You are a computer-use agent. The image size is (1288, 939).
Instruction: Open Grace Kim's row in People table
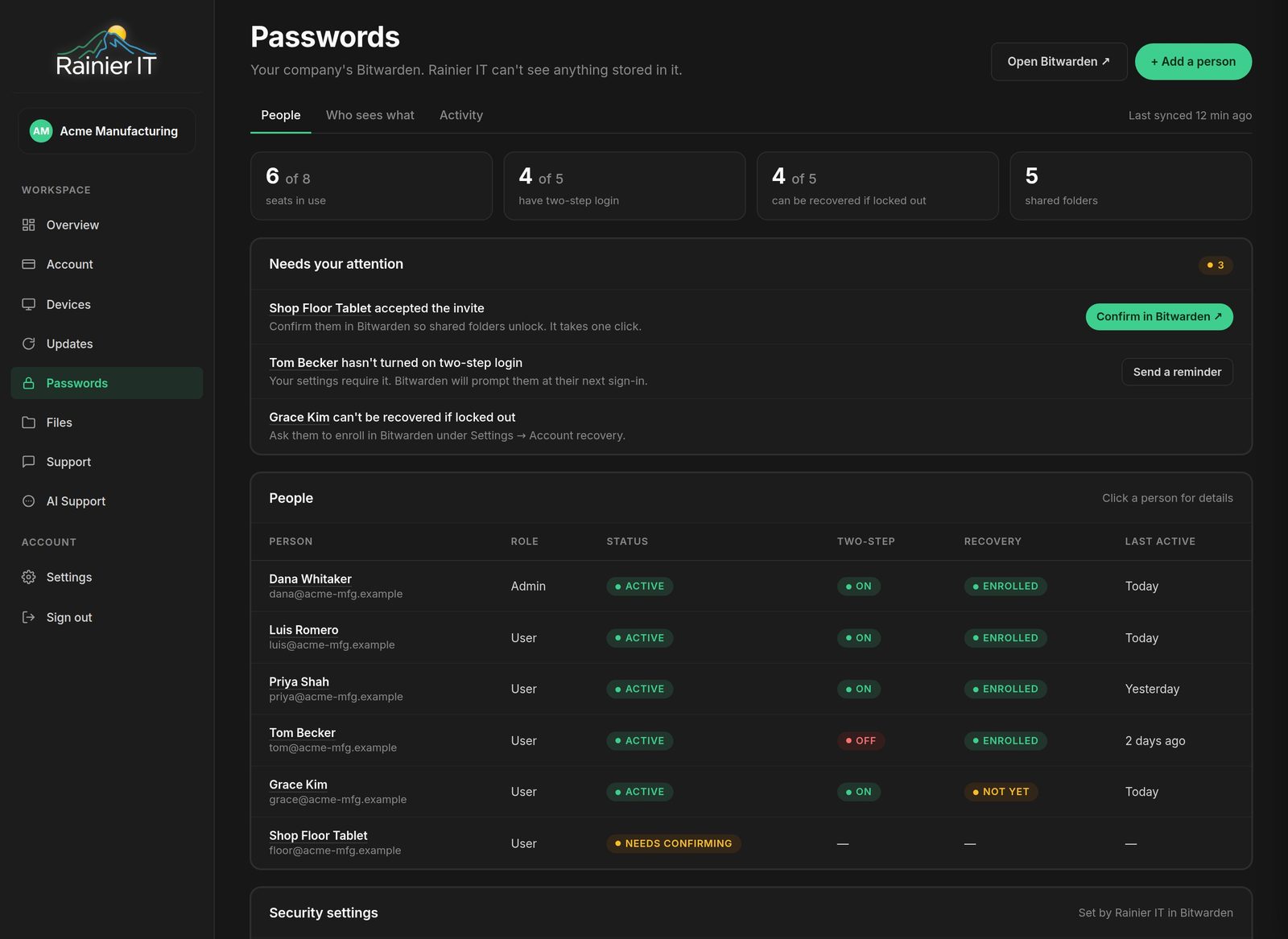click(751, 792)
